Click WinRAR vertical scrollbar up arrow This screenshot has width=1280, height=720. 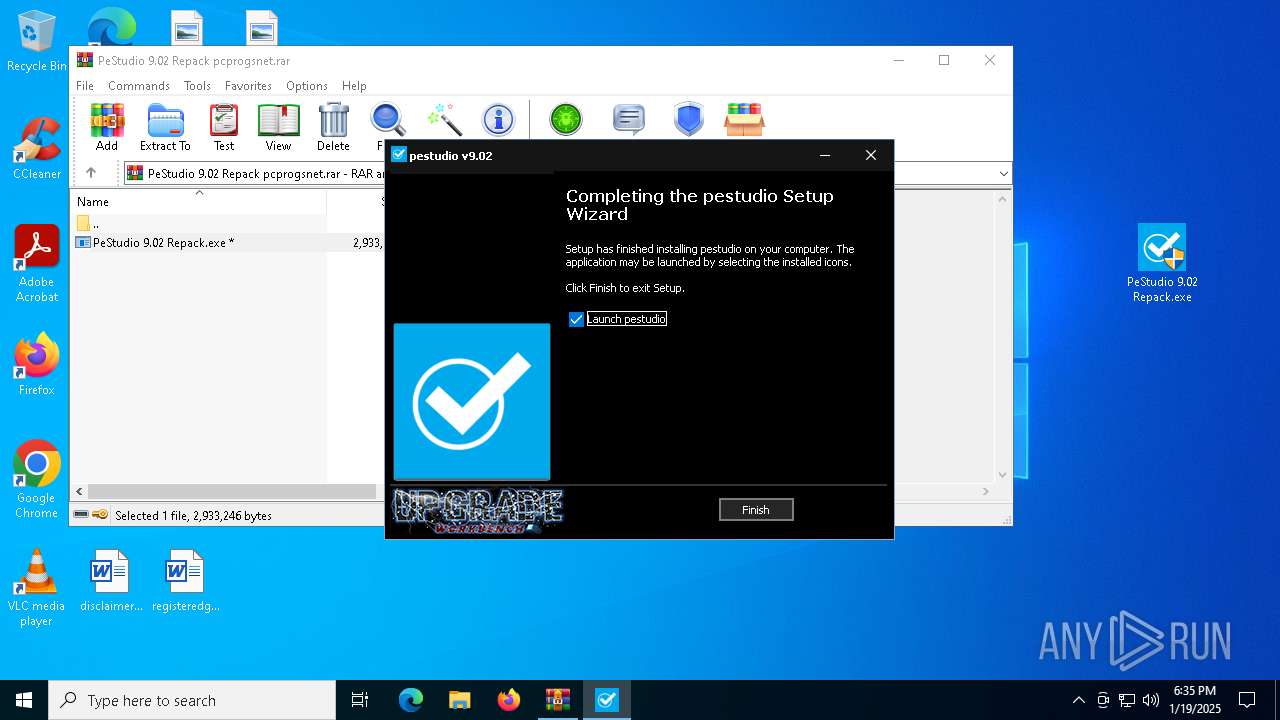[x=1003, y=198]
